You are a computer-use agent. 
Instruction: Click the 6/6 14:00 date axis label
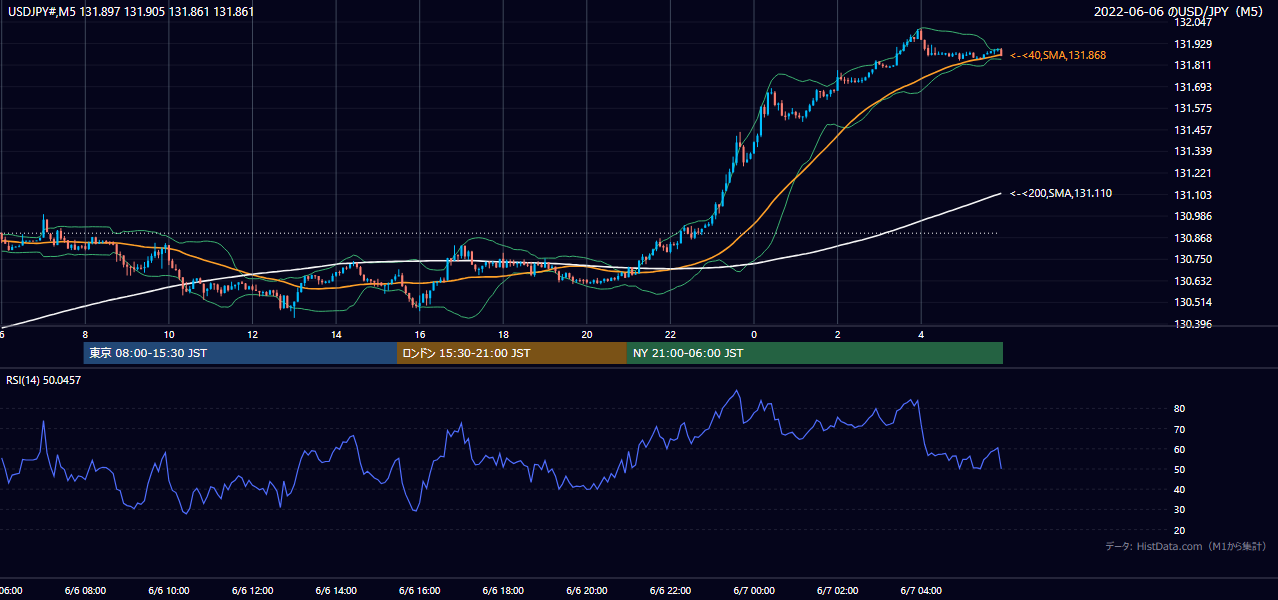pyautogui.click(x=336, y=590)
